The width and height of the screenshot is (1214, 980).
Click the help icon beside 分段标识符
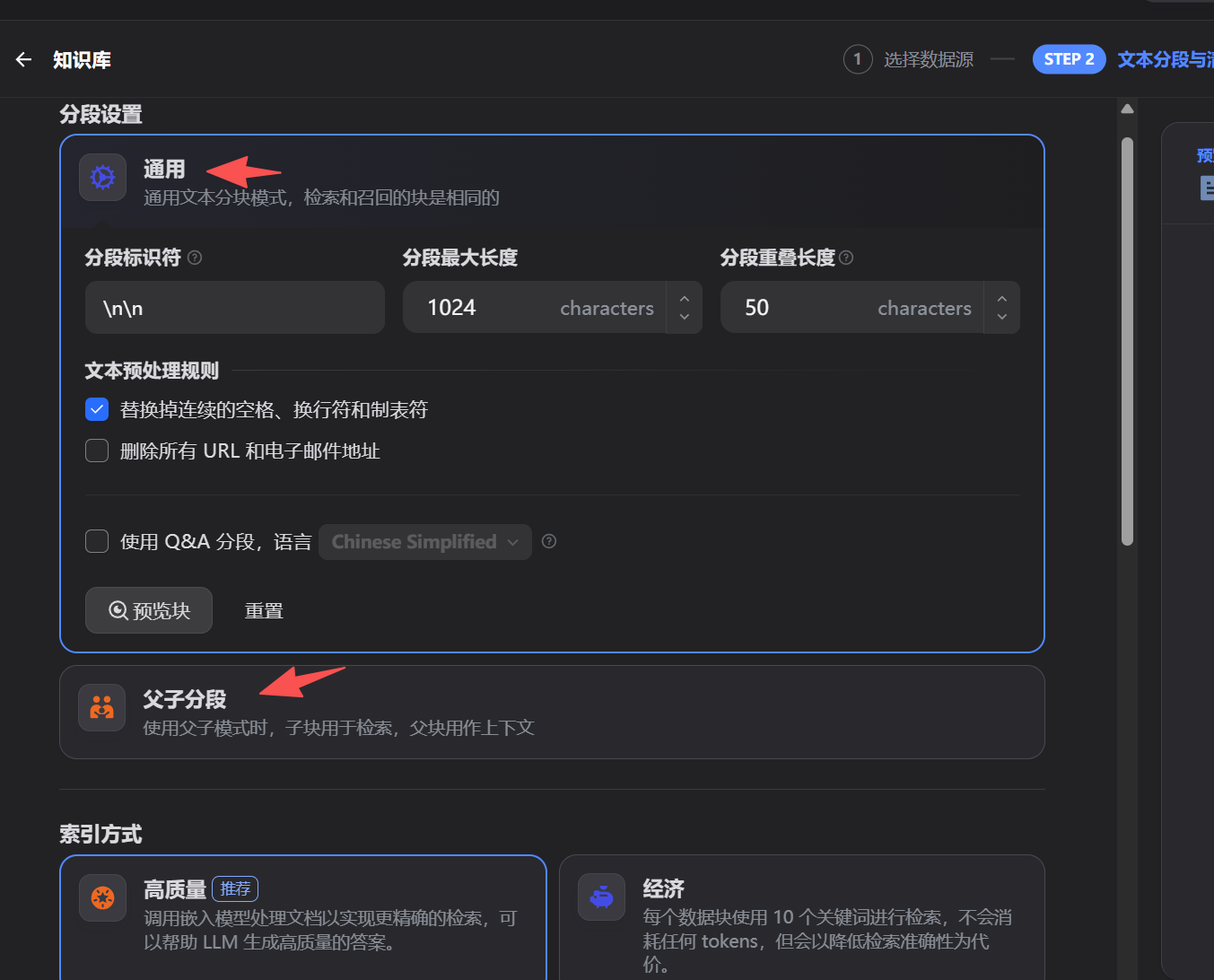coord(195,258)
